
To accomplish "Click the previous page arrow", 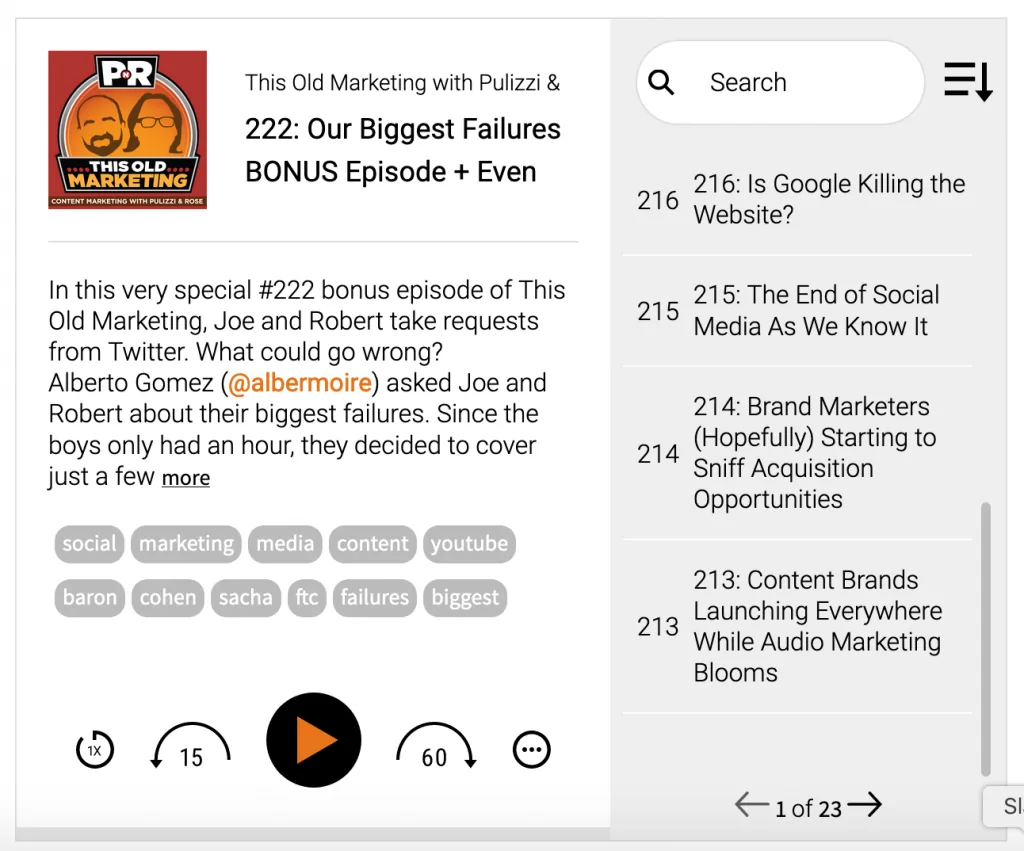I will (749, 804).
